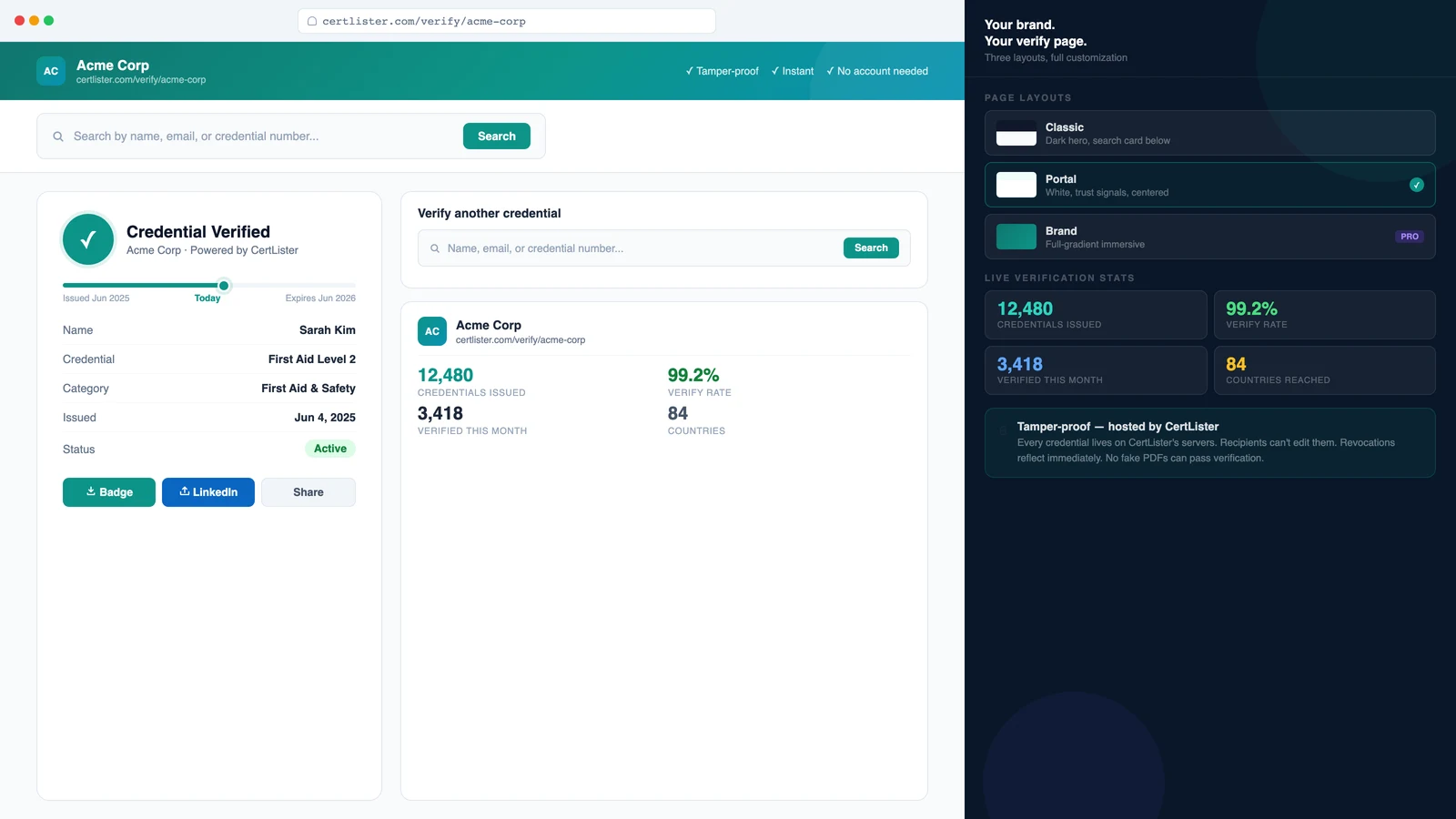This screenshot has width=1456, height=819.
Task: Click "Expires Jun 2026" under the timeline
Action: (x=320, y=298)
